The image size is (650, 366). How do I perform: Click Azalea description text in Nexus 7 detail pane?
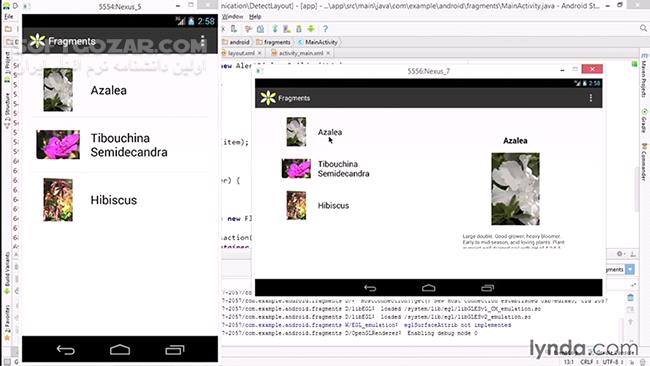[x=514, y=241]
